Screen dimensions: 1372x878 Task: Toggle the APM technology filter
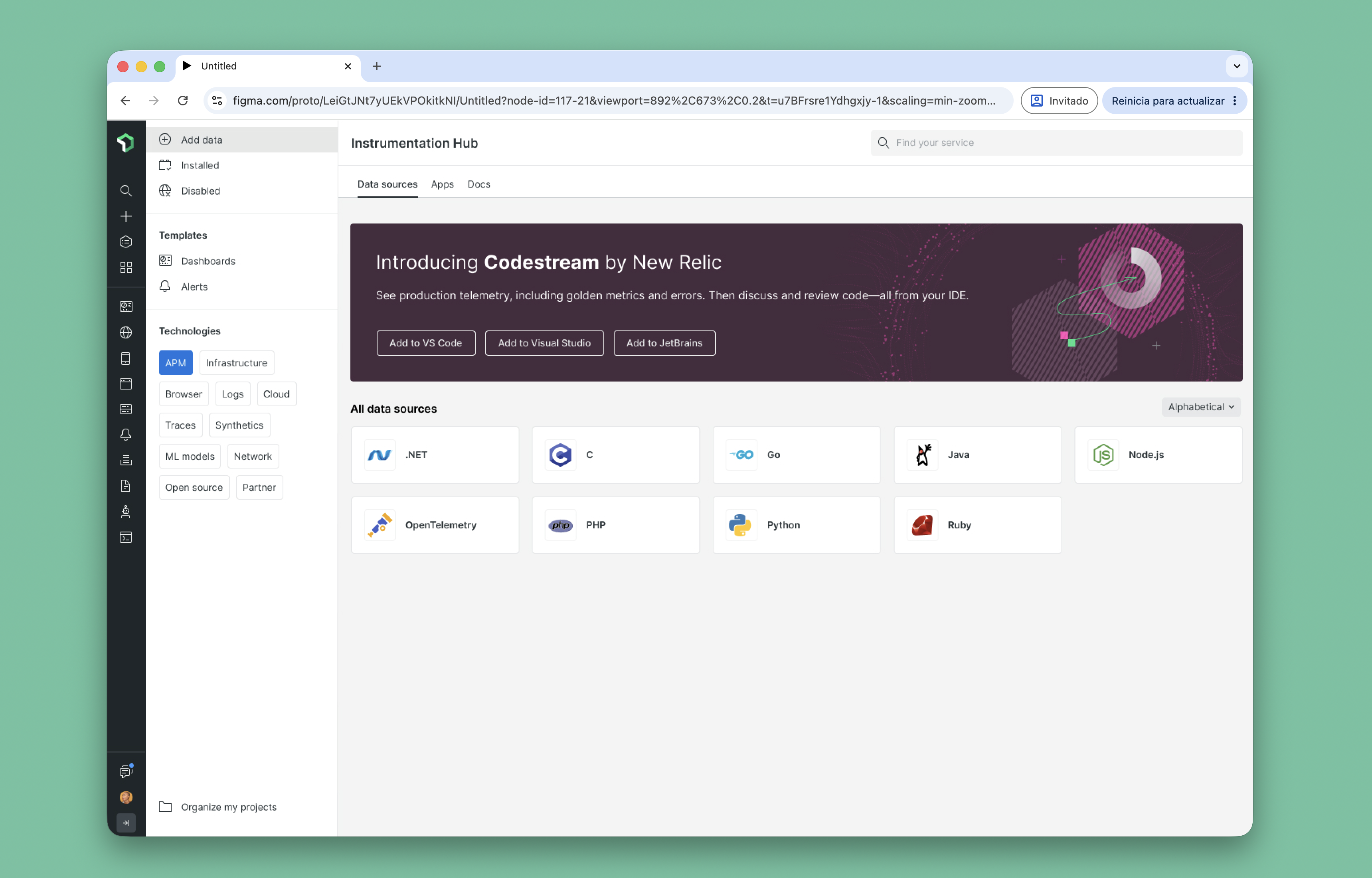pyautogui.click(x=176, y=363)
